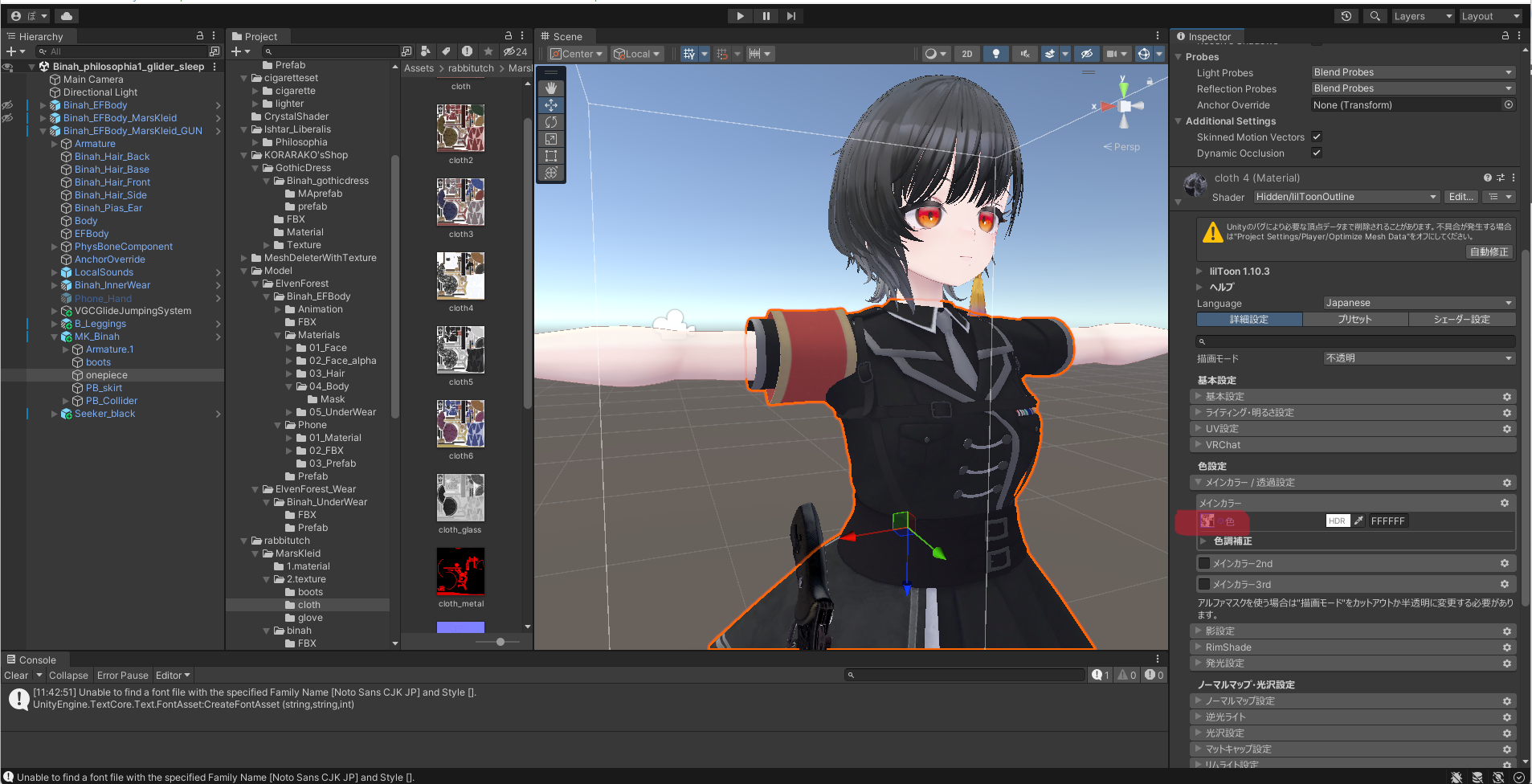The width and height of the screenshot is (1532, 784).
Task: Open the 描画モード dropdown
Action: [1419, 358]
